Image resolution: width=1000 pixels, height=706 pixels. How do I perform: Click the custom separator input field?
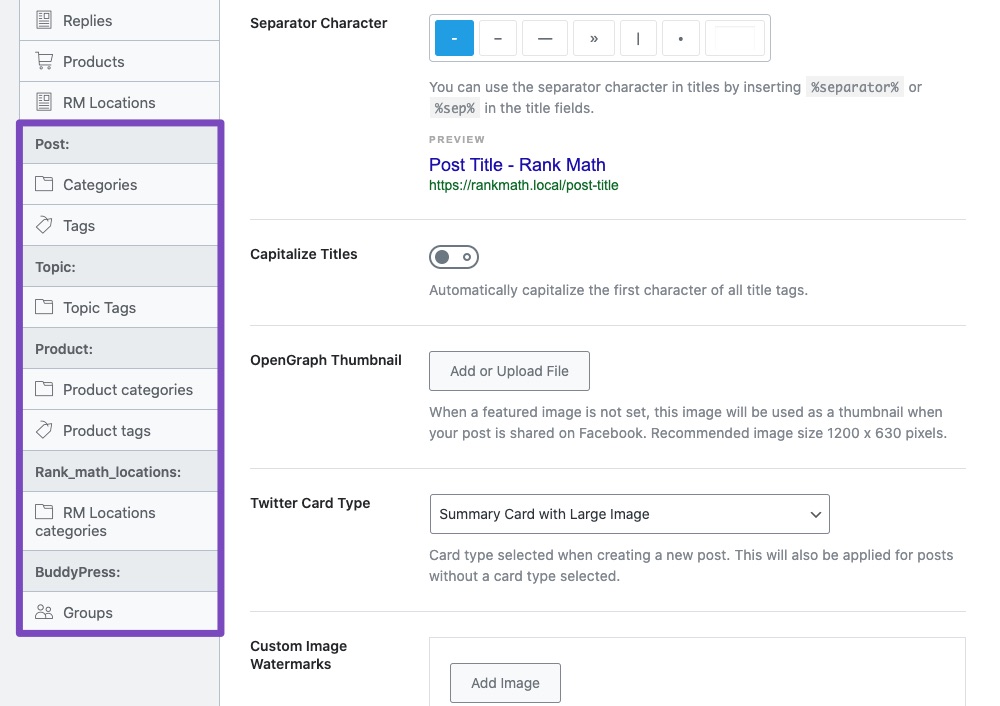[735, 37]
